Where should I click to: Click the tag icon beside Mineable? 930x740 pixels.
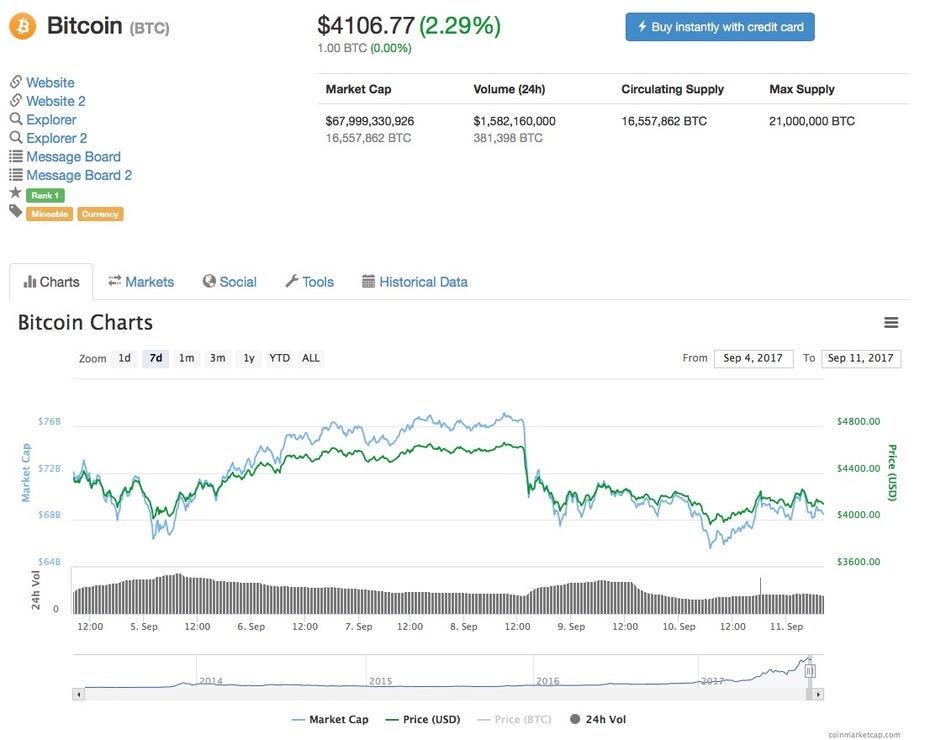tap(15, 211)
